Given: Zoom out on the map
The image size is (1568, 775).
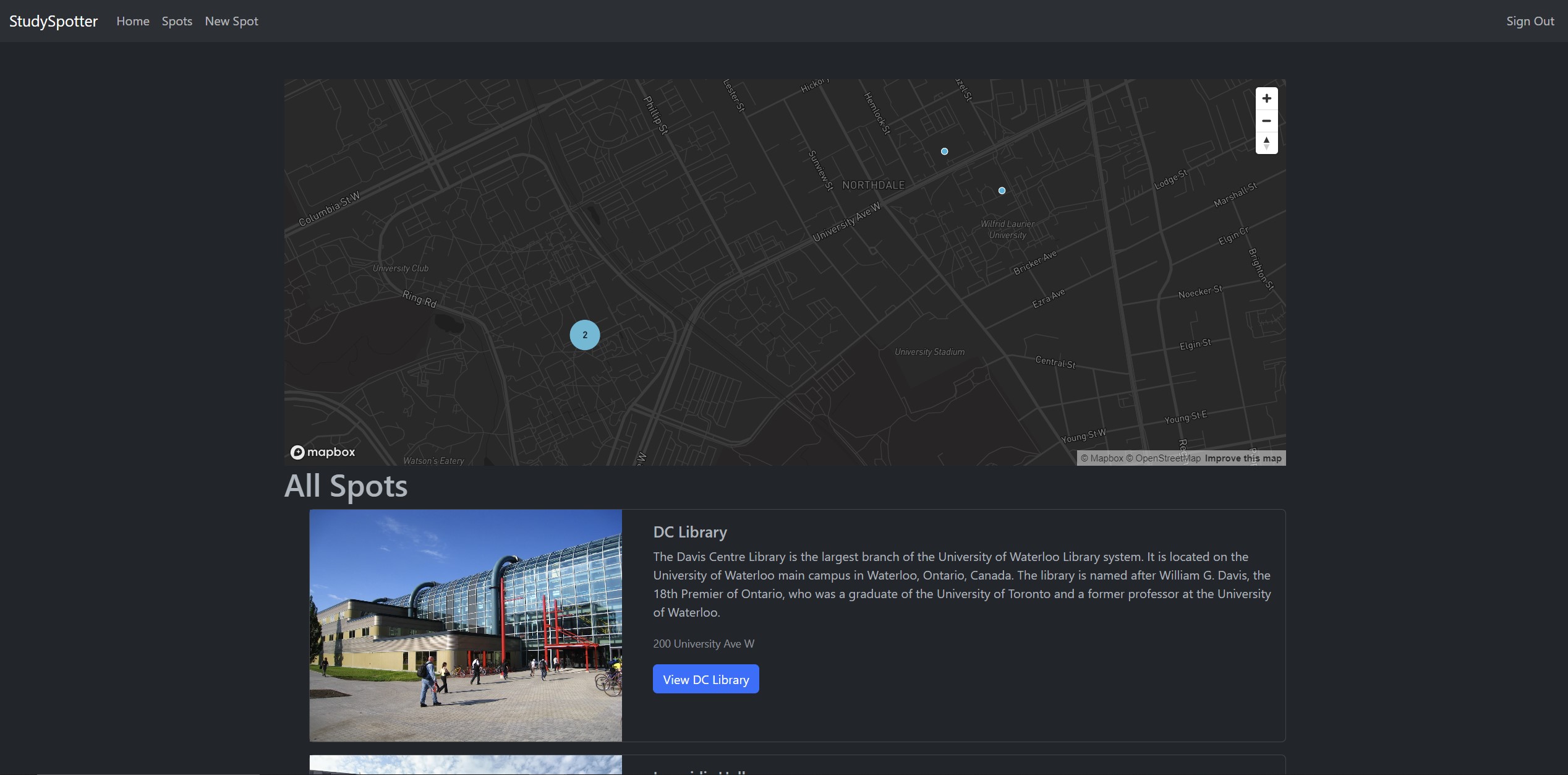Looking at the screenshot, I should pos(1266,121).
